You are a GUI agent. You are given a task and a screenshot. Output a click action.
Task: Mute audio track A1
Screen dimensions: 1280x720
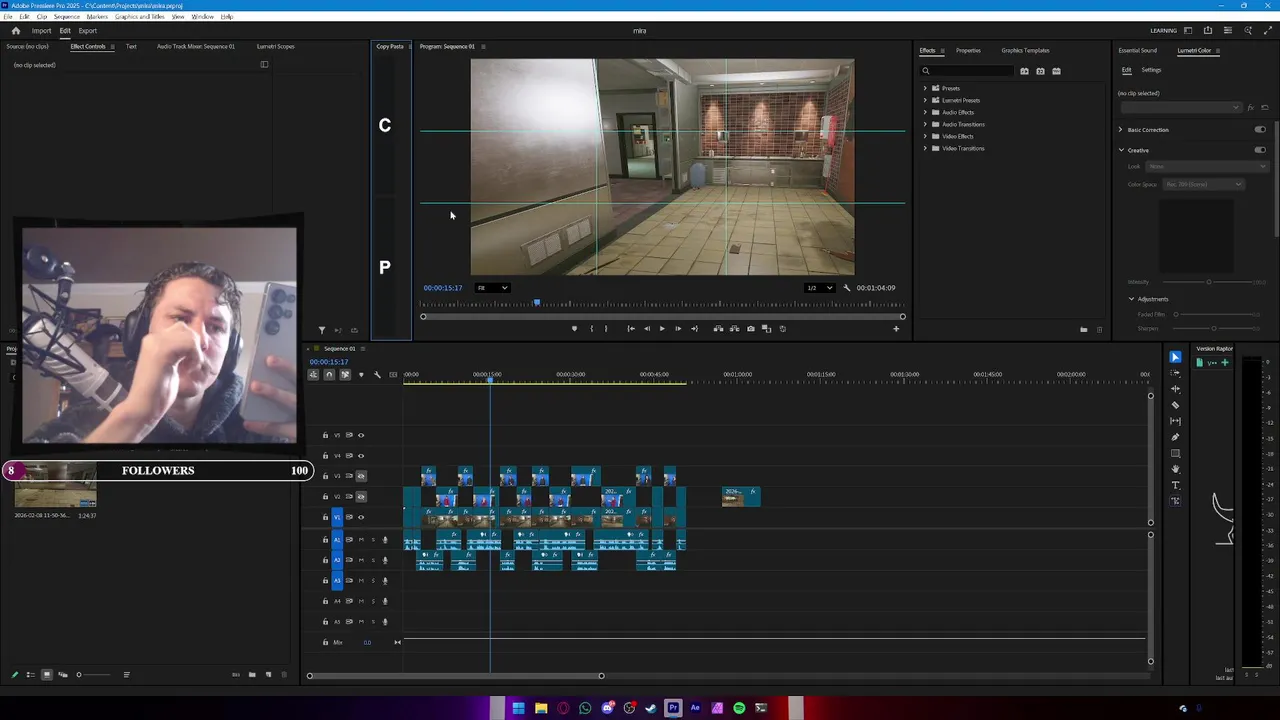coord(361,540)
